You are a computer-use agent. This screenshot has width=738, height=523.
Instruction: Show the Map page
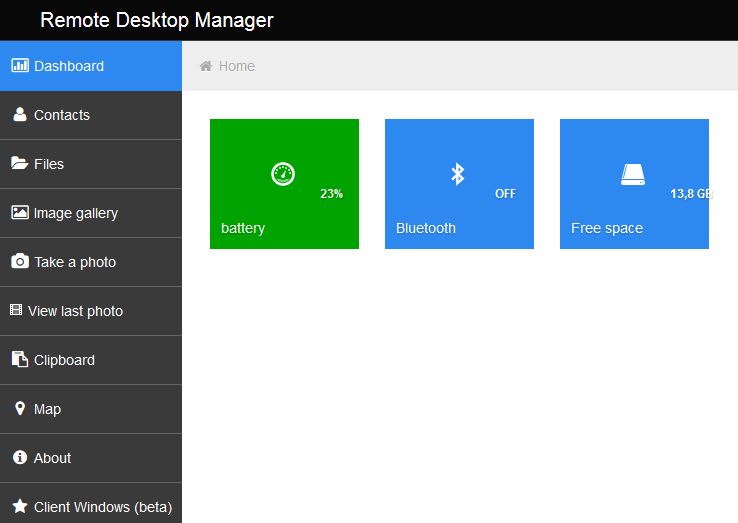[91, 409]
